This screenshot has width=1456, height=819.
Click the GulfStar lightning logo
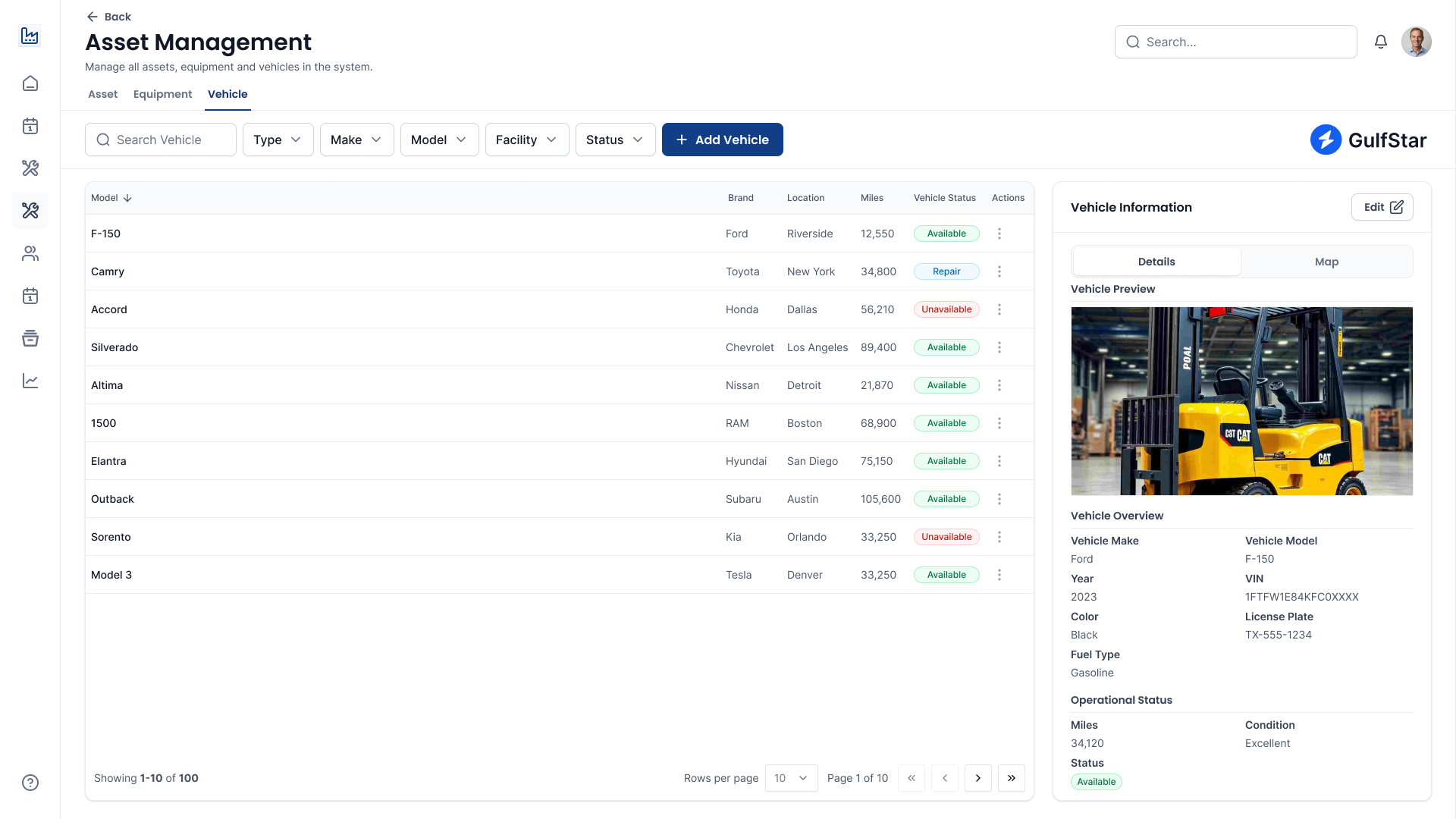(x=1326, y=140)
